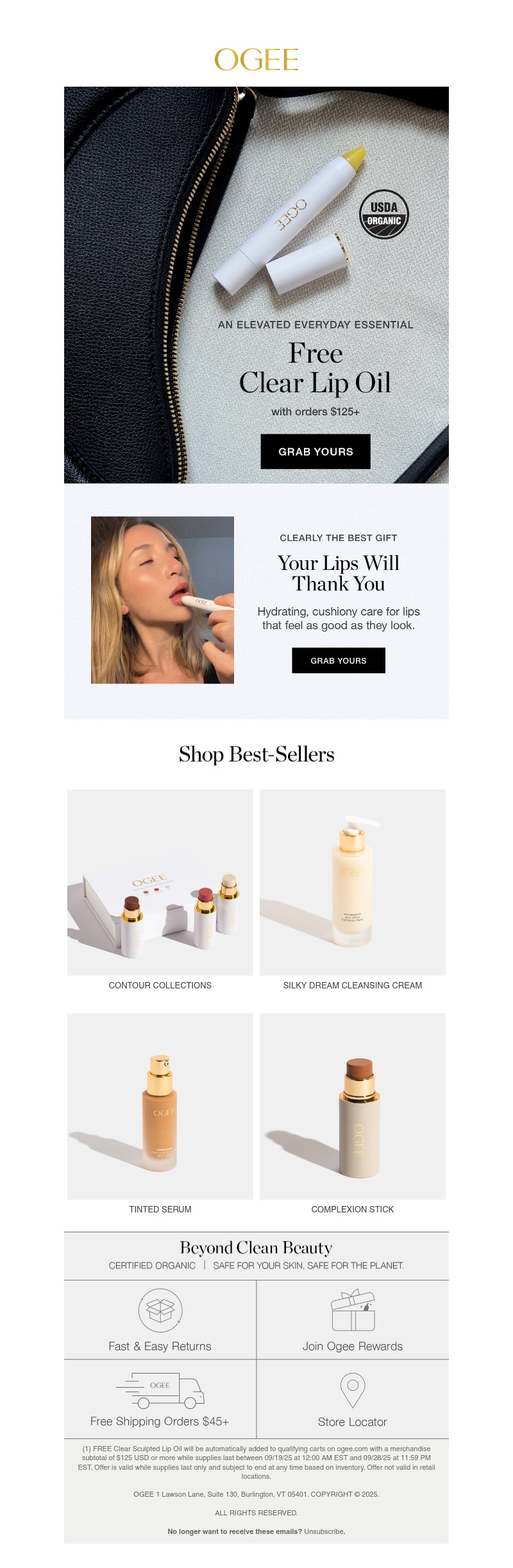
Task: Click the OGEE delivery truck icon
Action: (160, 1390)
